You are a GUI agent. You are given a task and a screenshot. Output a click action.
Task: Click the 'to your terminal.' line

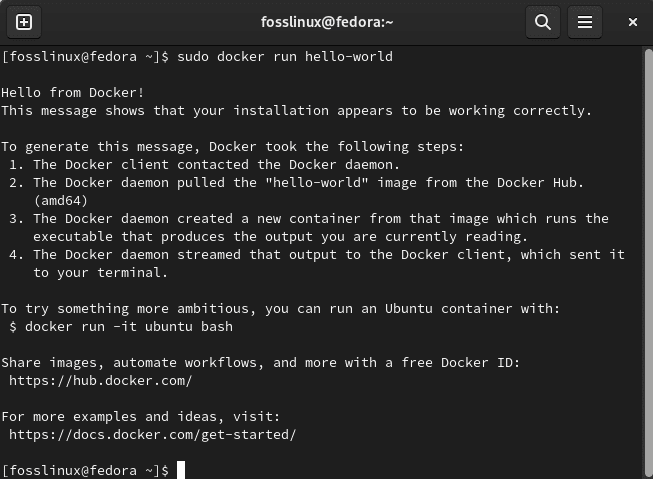coord(100,273)
